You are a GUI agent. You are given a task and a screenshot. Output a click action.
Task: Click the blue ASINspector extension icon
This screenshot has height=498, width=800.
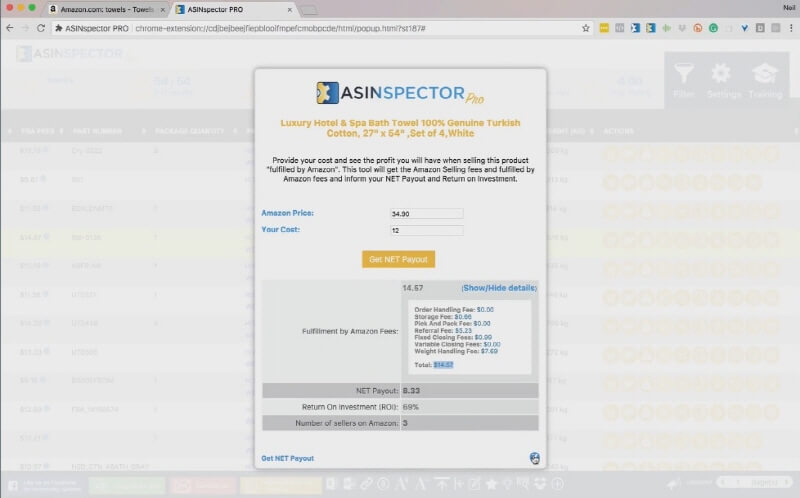pos(635,28)
